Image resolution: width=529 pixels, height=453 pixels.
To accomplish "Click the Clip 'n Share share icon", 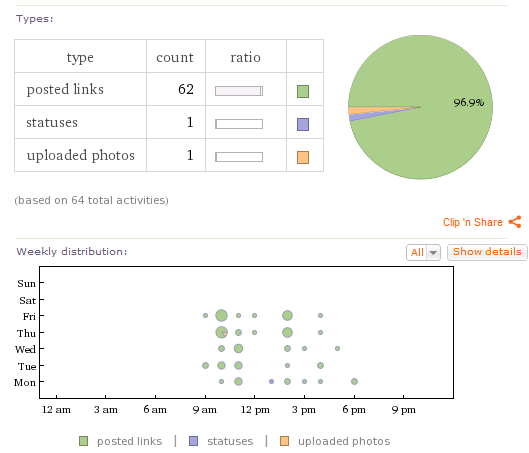I will [515, 222].
